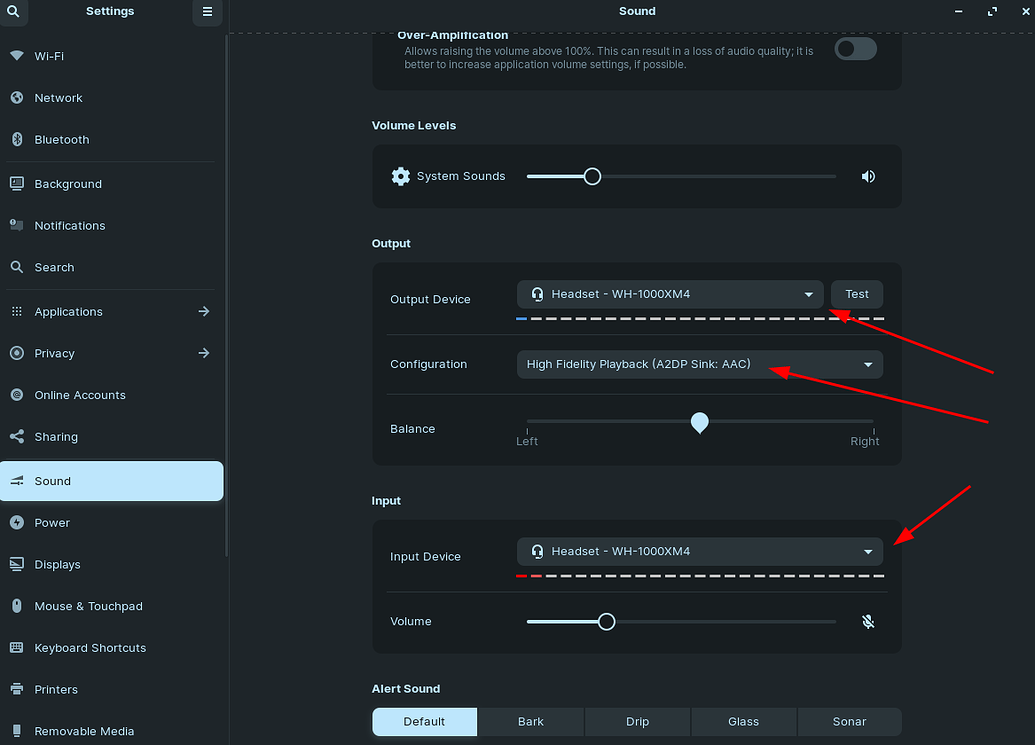This screenshot has height=745, width=1035.
Task: Click the Wi-Fi sidebar icon
Action: click(x=17, y=55)
